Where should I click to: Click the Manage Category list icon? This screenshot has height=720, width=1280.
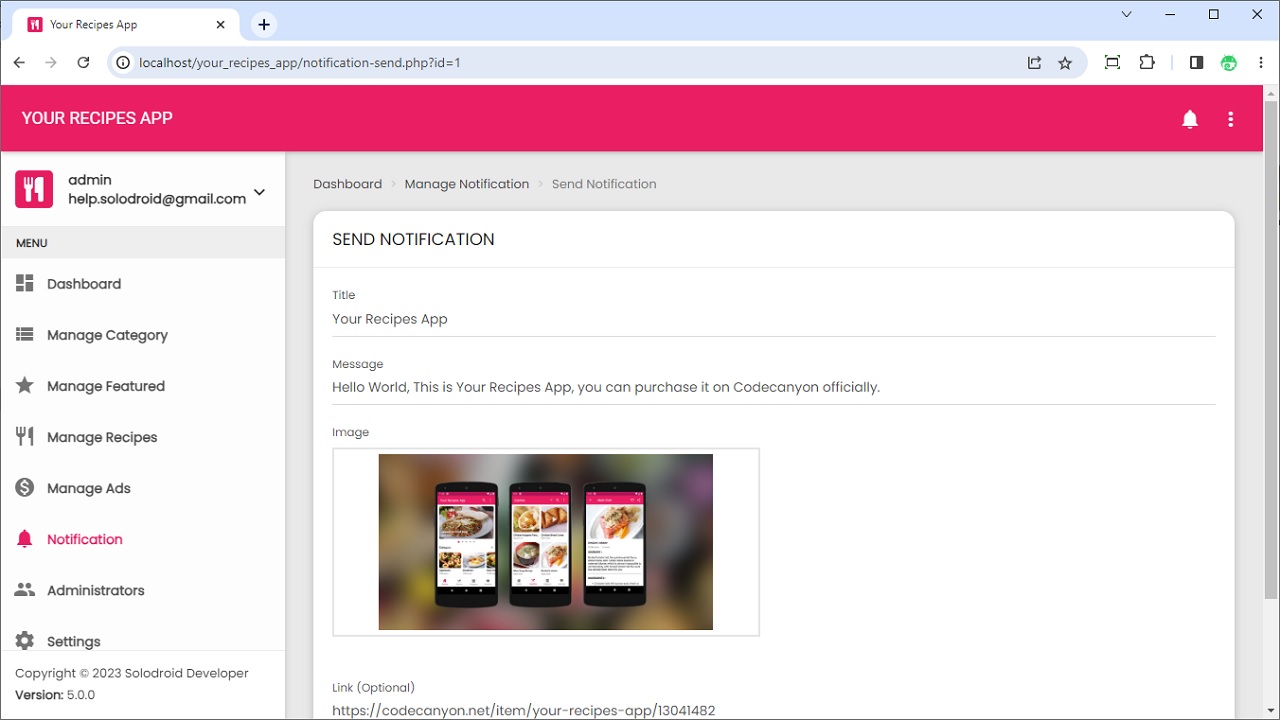pyautogui.click(x=25, y=334)
